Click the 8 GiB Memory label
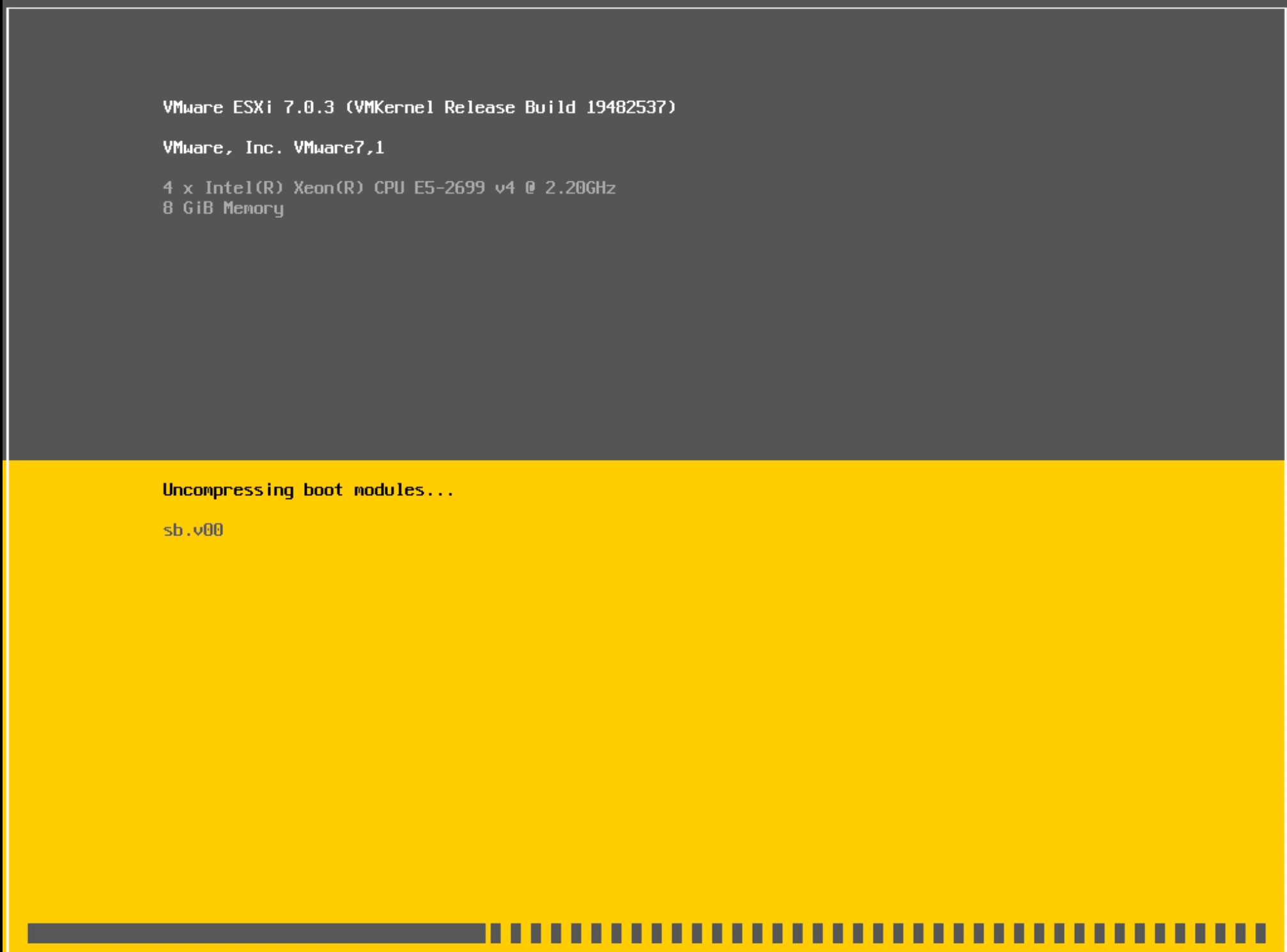The height and width of the screenshot is (952, 1287). [224, 209]
